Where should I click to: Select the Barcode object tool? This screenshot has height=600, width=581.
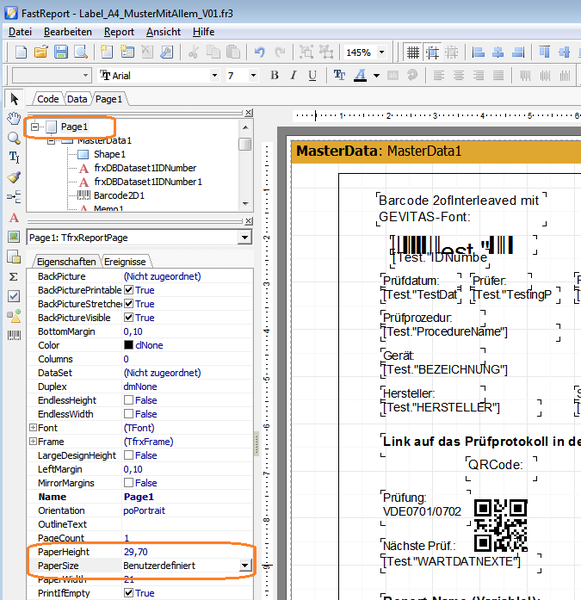point(14,336)
